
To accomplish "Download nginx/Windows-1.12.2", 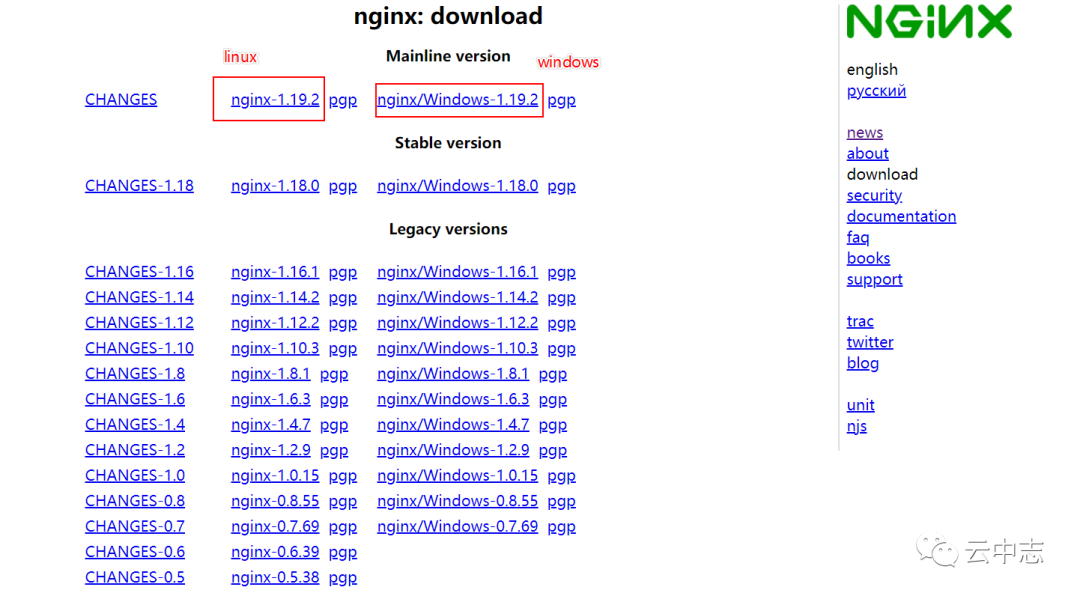I will point(457,323).
